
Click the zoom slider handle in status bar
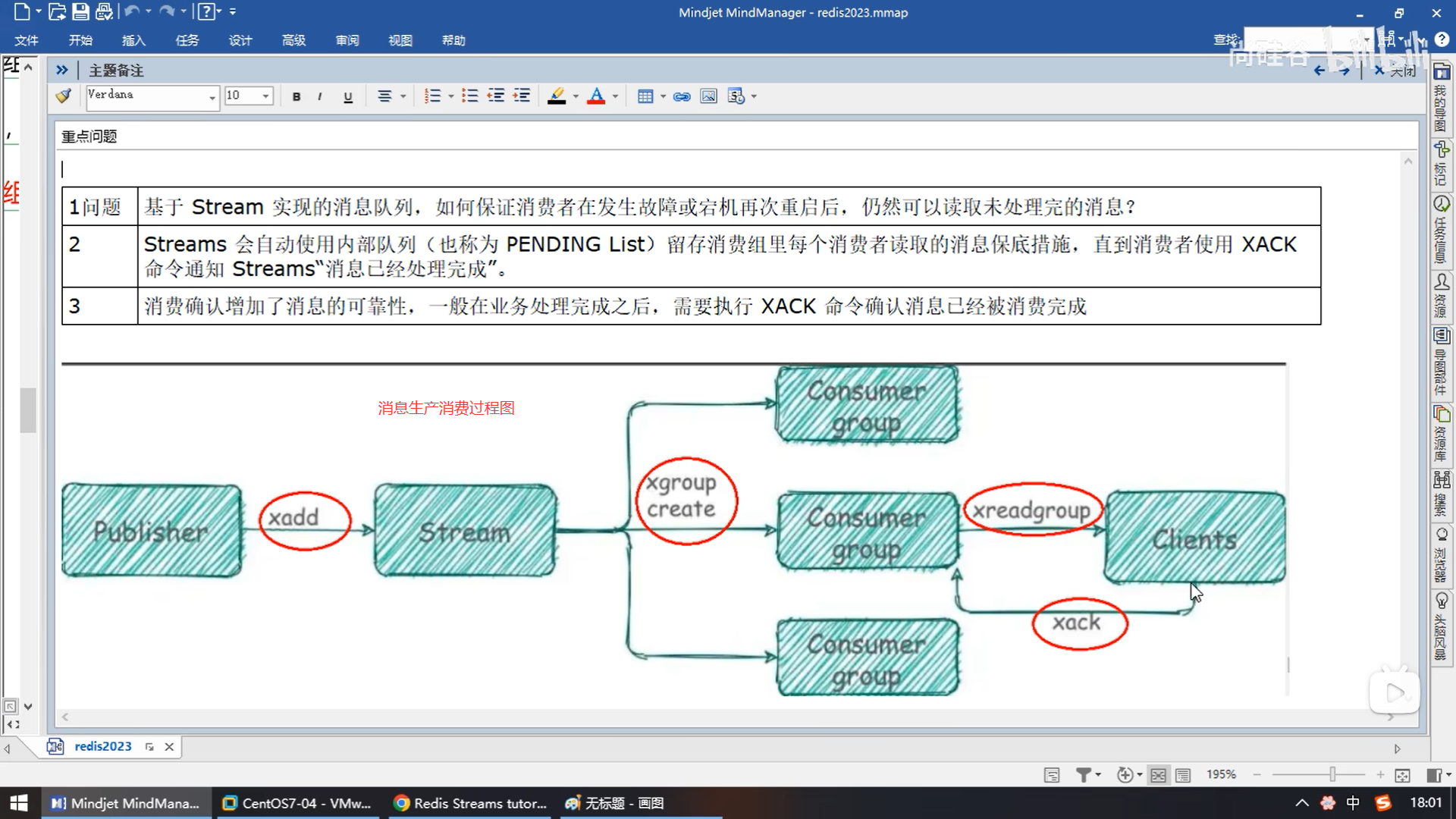[1332, 774]
